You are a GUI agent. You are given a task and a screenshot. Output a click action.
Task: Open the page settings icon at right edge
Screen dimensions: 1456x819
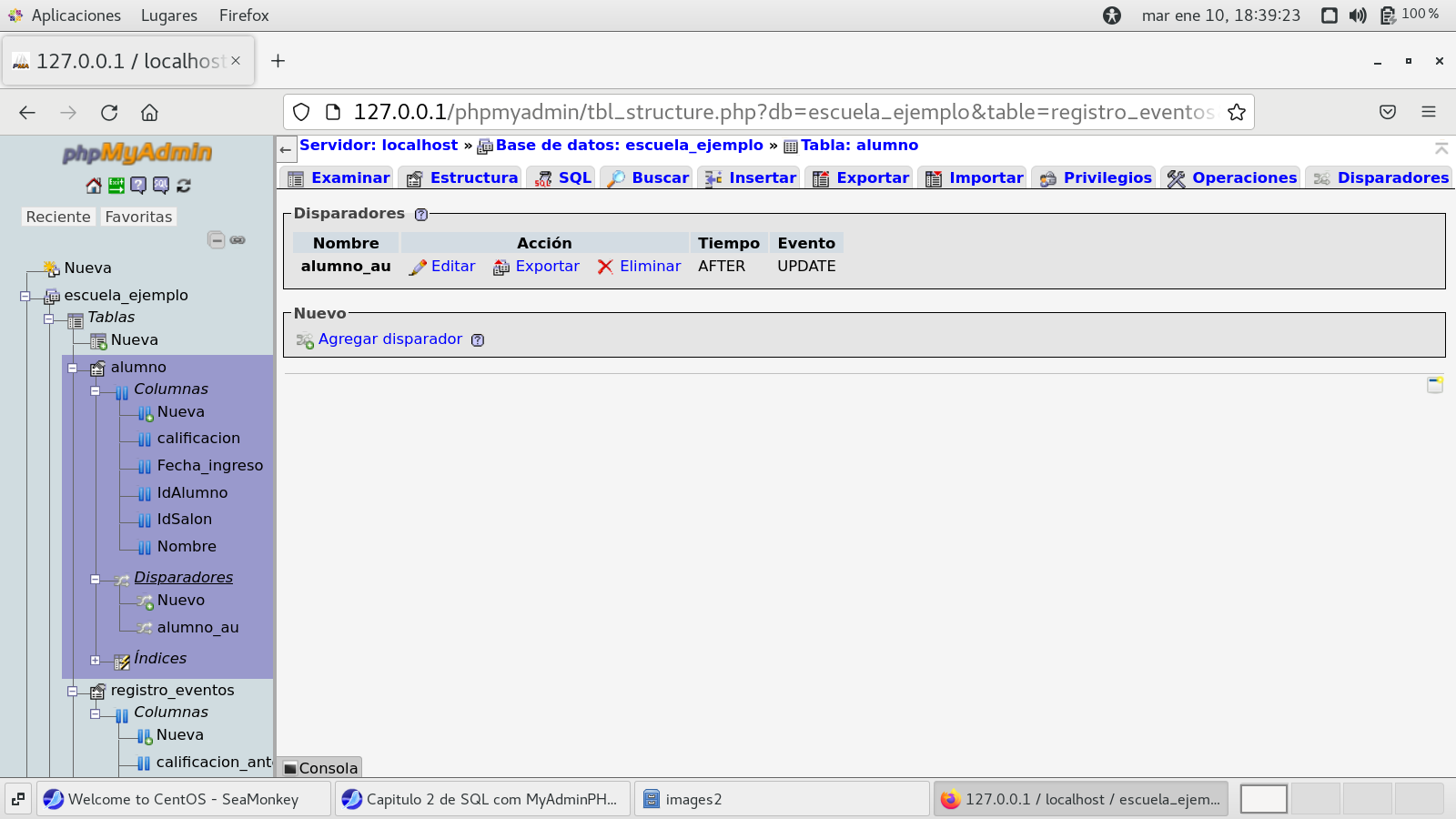click(x=1435, y=385)
